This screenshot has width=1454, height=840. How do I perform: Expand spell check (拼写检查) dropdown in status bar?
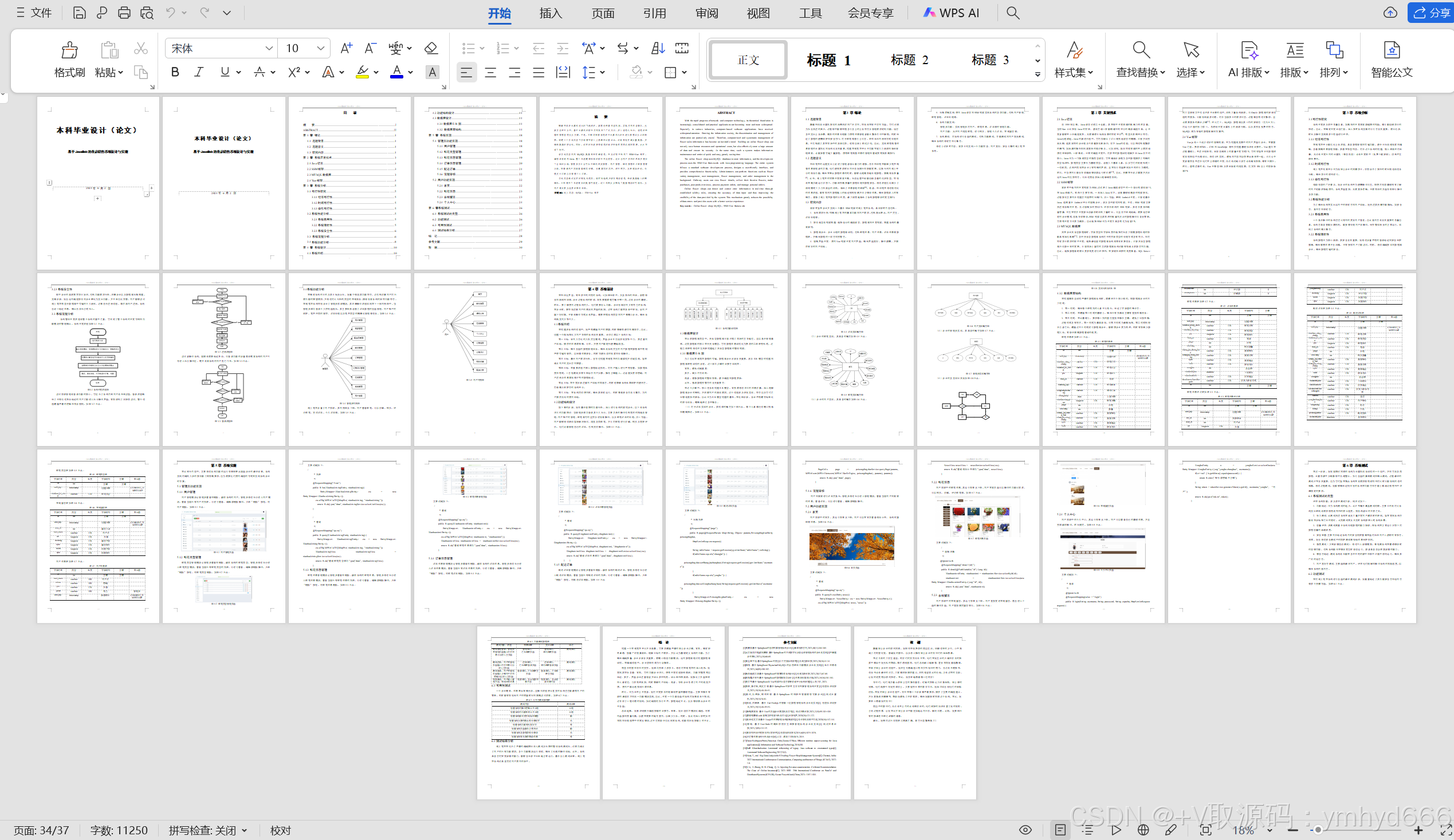[x=245, y=830]
